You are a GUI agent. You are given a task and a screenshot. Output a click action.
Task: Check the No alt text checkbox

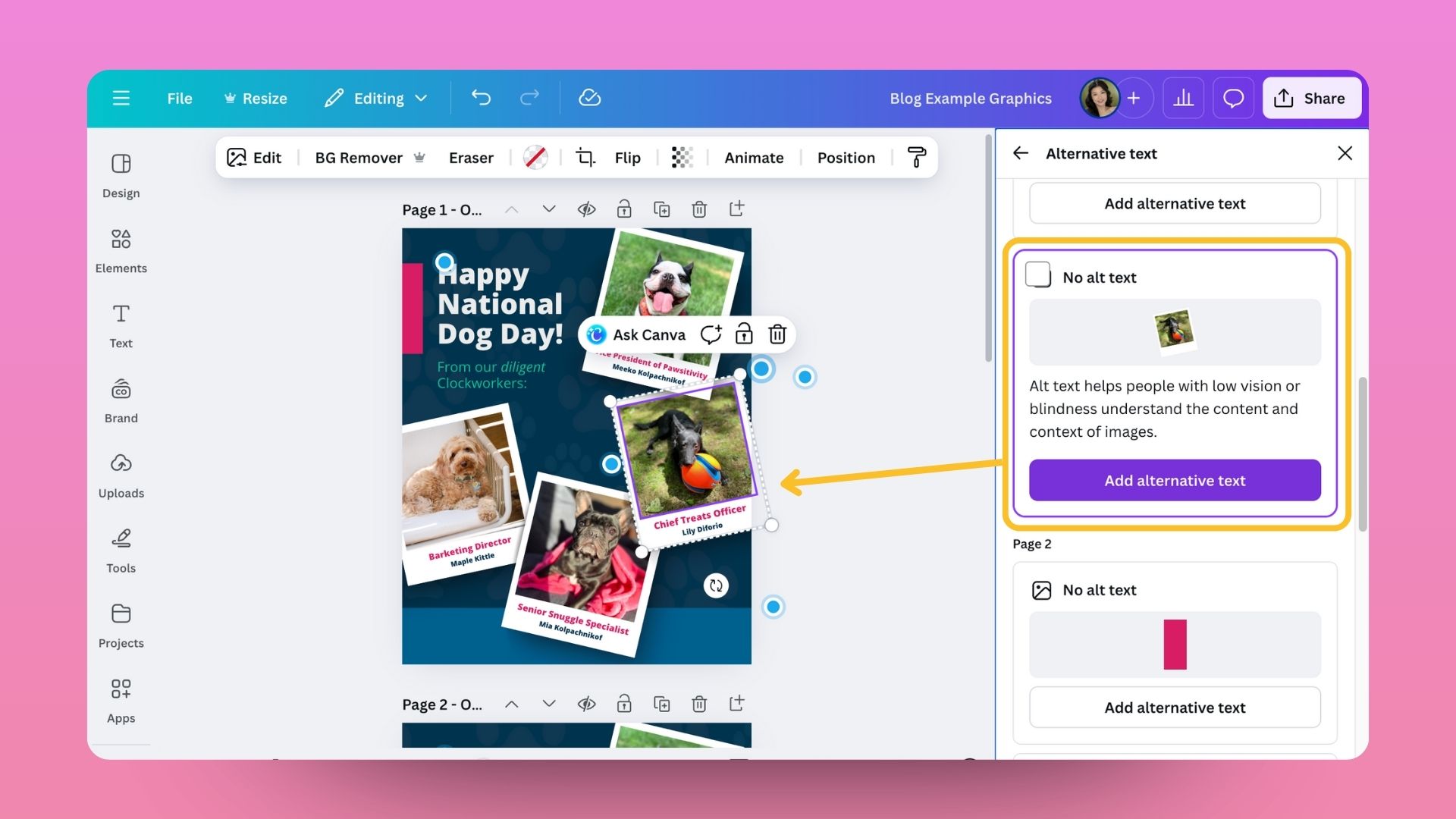1039,275
